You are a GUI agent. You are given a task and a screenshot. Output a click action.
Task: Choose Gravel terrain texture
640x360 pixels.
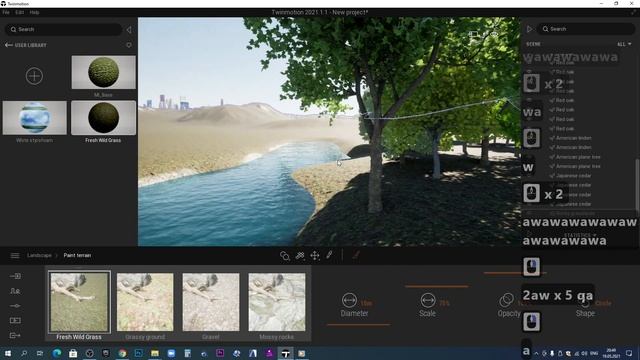(x=211, y=302)
